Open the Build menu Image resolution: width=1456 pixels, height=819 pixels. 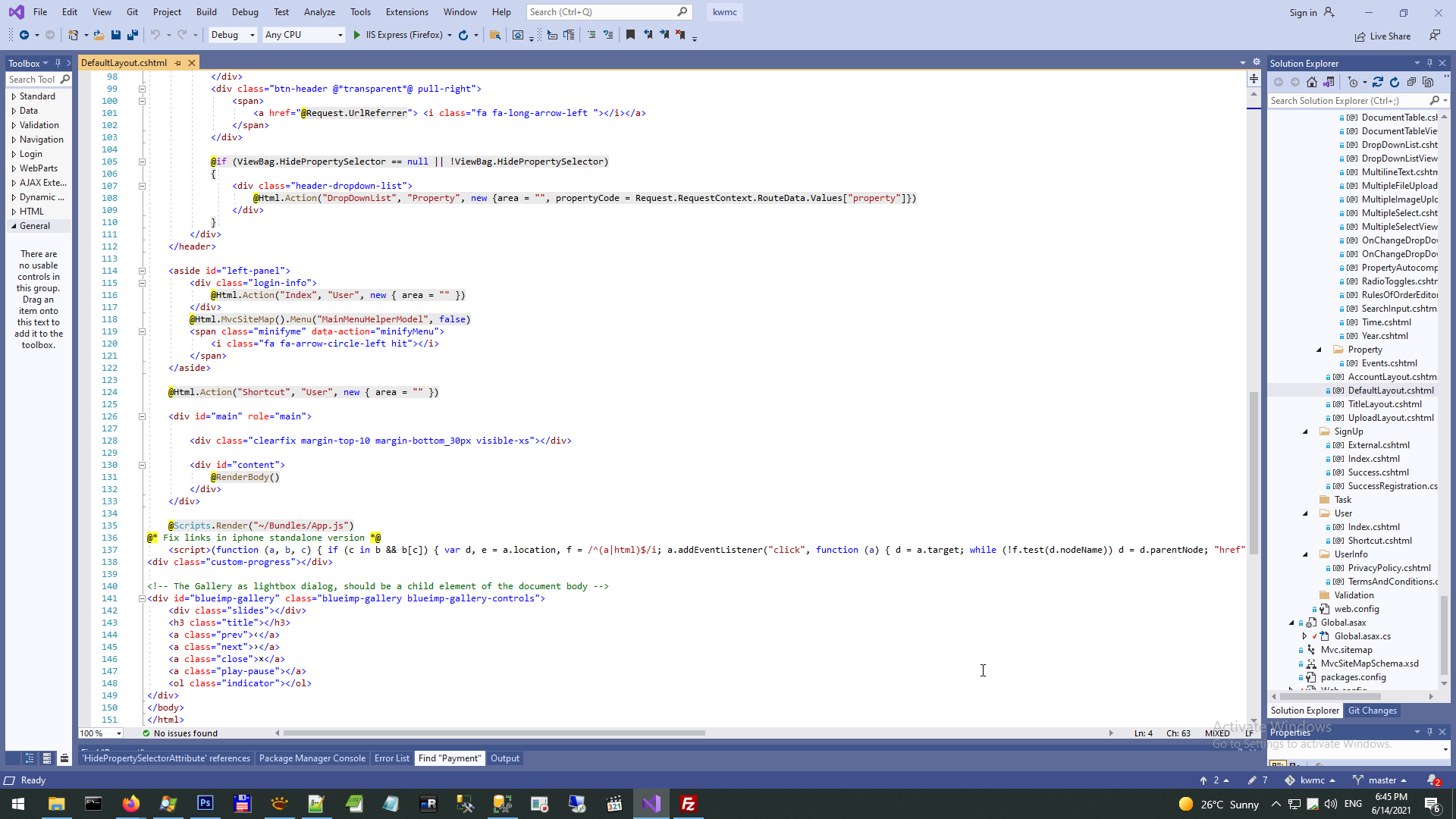click(x=206, y=12)
